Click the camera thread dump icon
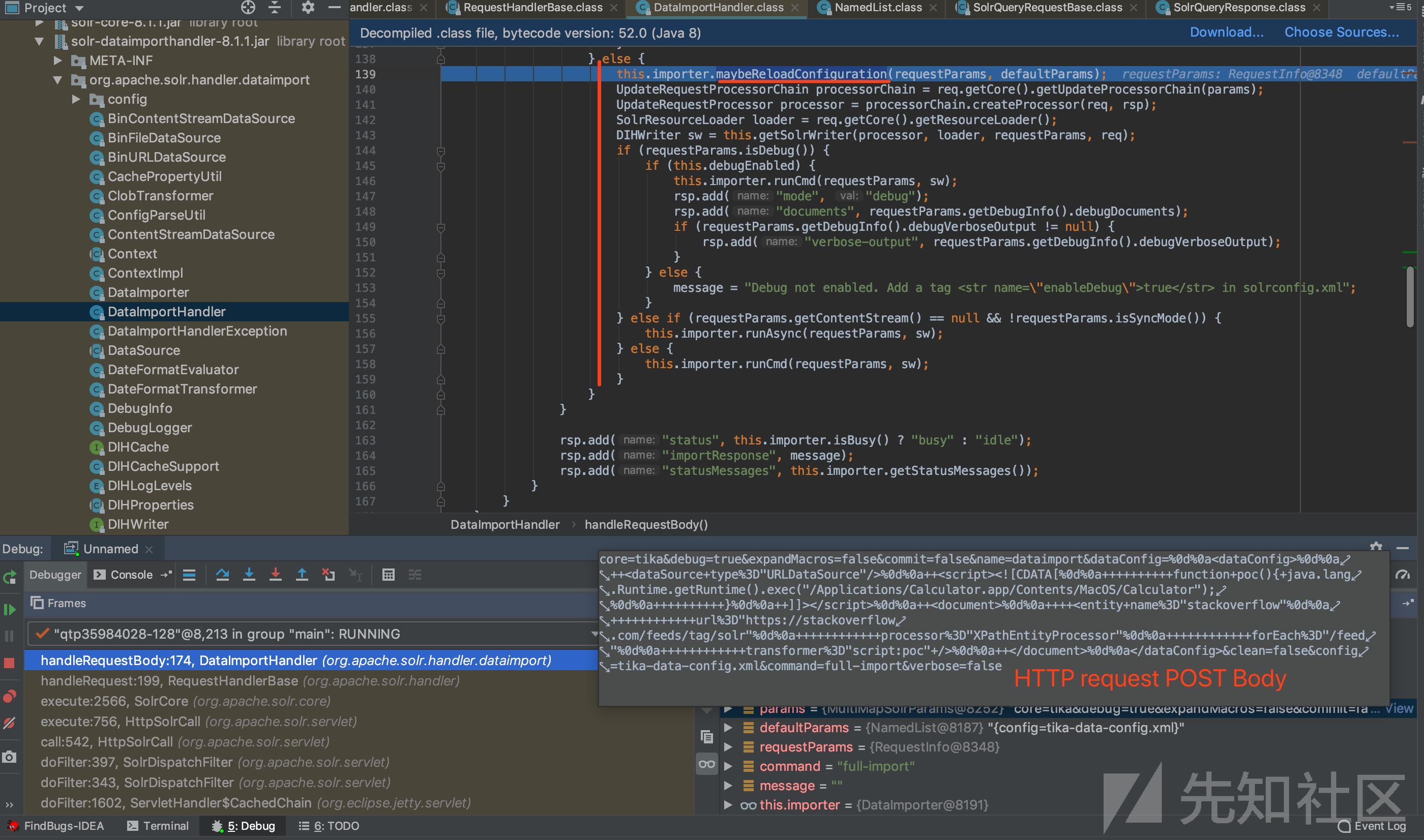1424x840 pixels. (x=10, y=757)
